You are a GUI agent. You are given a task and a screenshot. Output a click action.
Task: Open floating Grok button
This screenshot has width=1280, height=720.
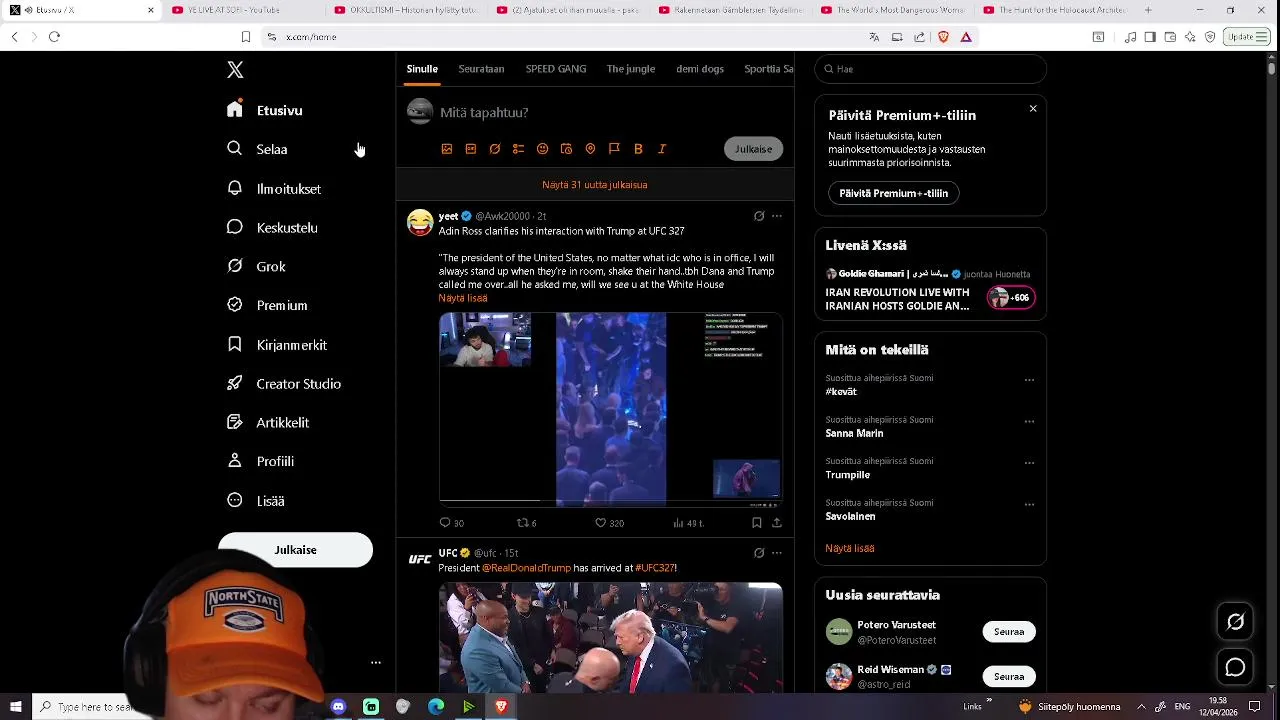pyautogui.click(x=1236, y=622)
